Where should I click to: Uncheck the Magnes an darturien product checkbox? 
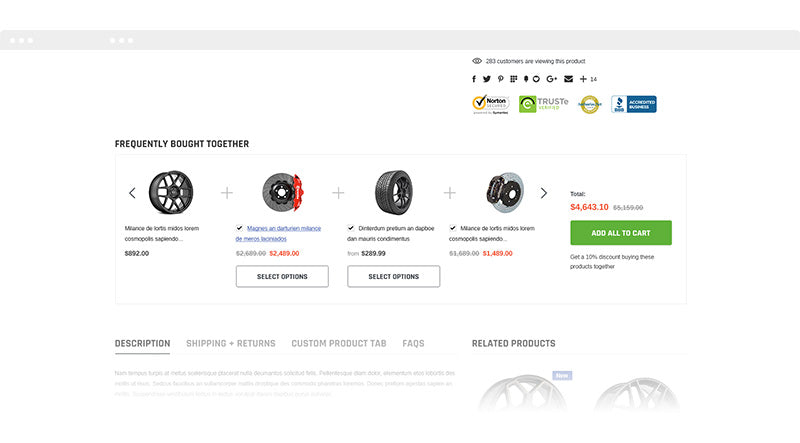240,228
